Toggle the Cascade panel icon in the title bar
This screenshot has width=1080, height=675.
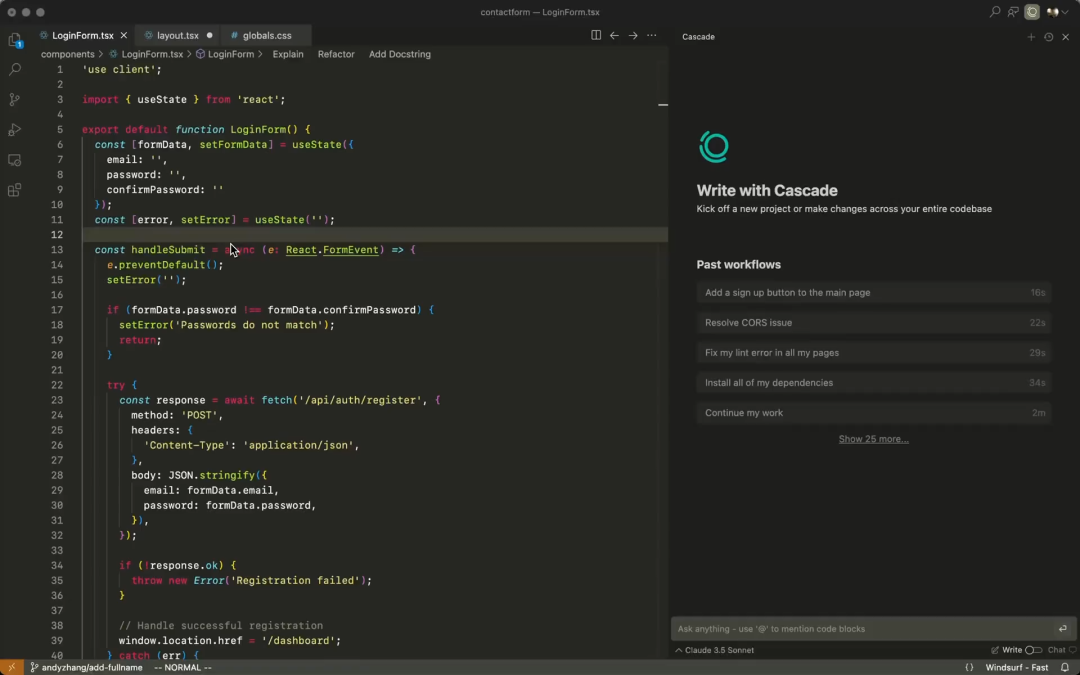1032,12
